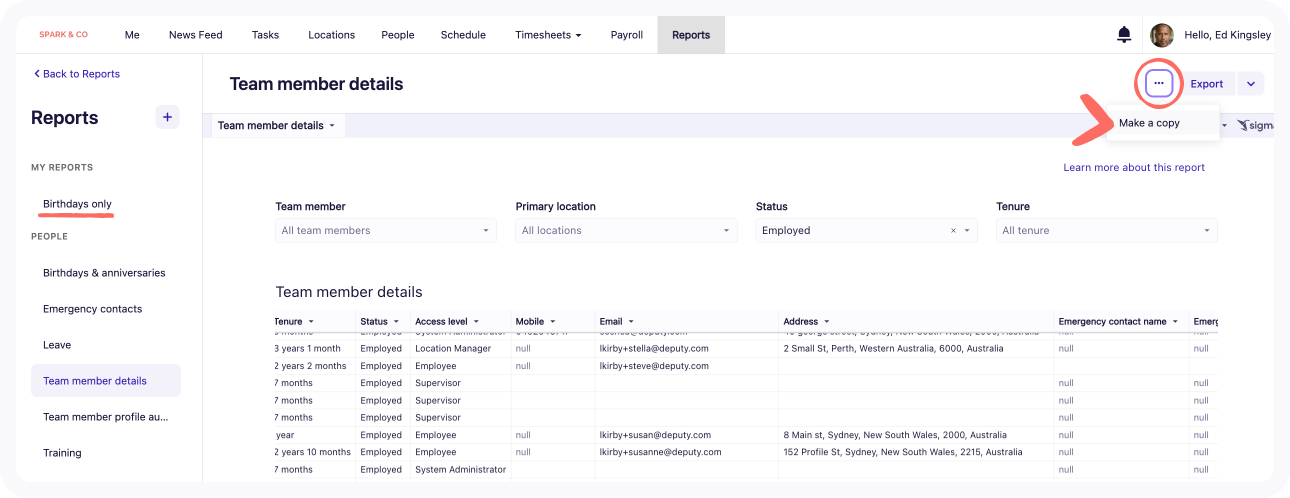Open the All tenure filter

click(x=1107, y=231)
